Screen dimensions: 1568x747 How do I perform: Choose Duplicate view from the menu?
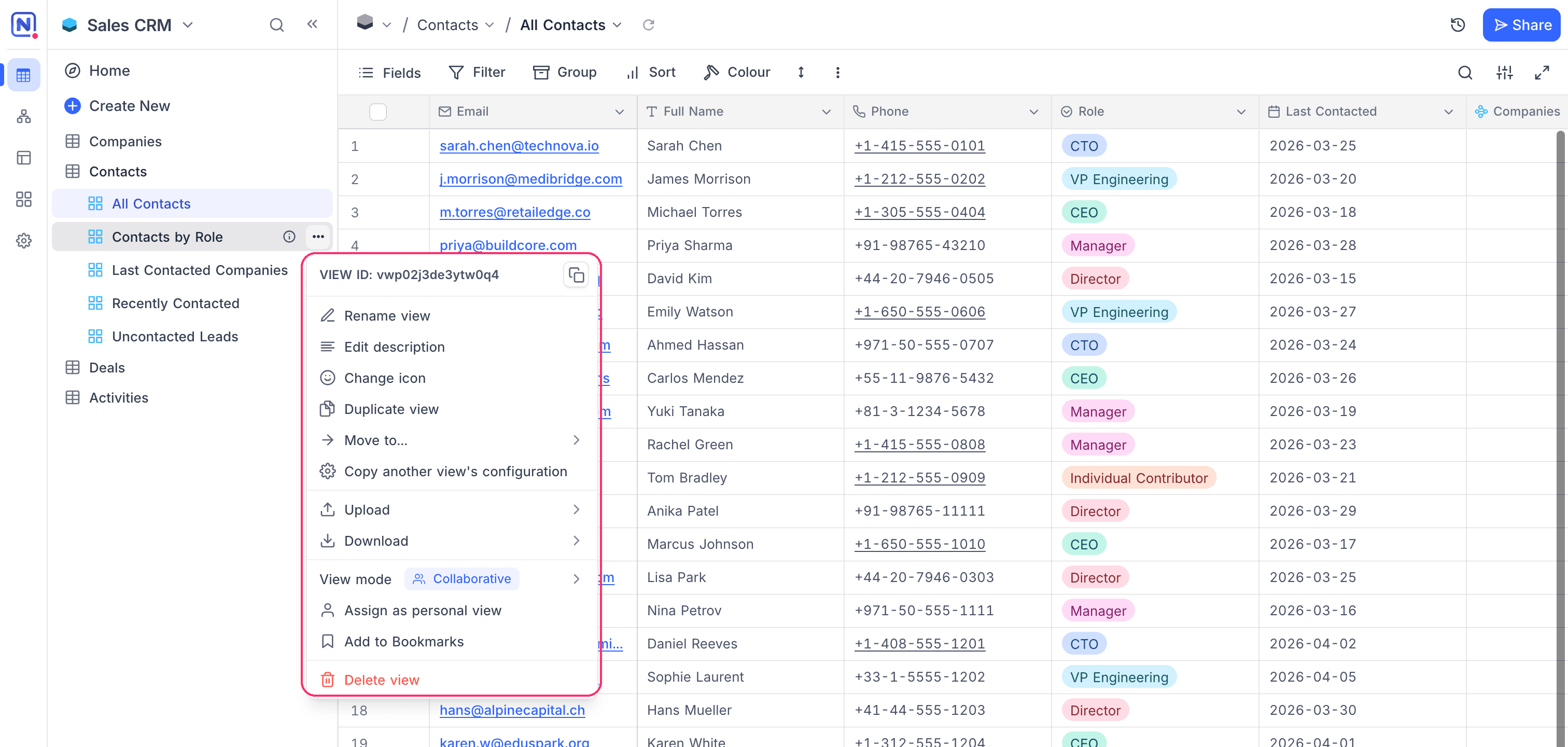[x=452, y=409]
